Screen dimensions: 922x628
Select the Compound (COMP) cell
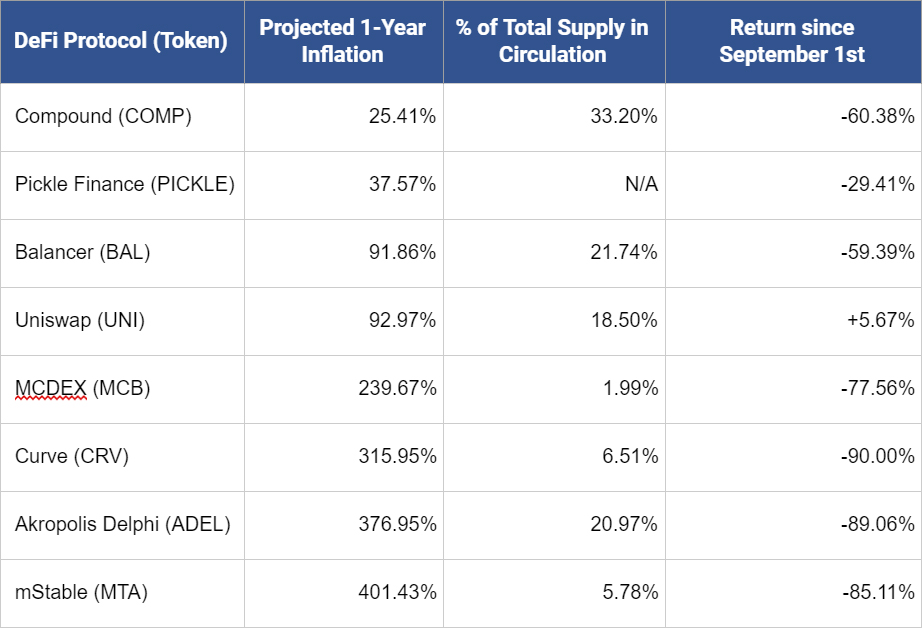(122, 117)
